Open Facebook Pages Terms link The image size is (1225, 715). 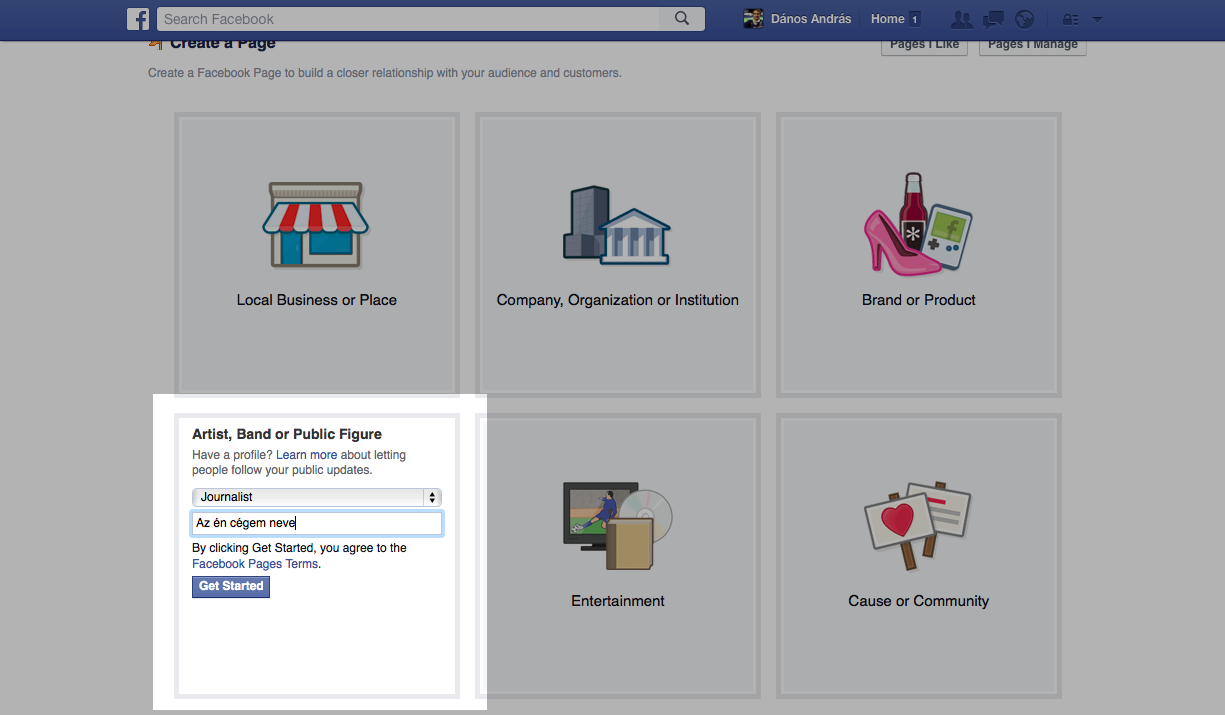pyautogui.click(x=255, y=564)
